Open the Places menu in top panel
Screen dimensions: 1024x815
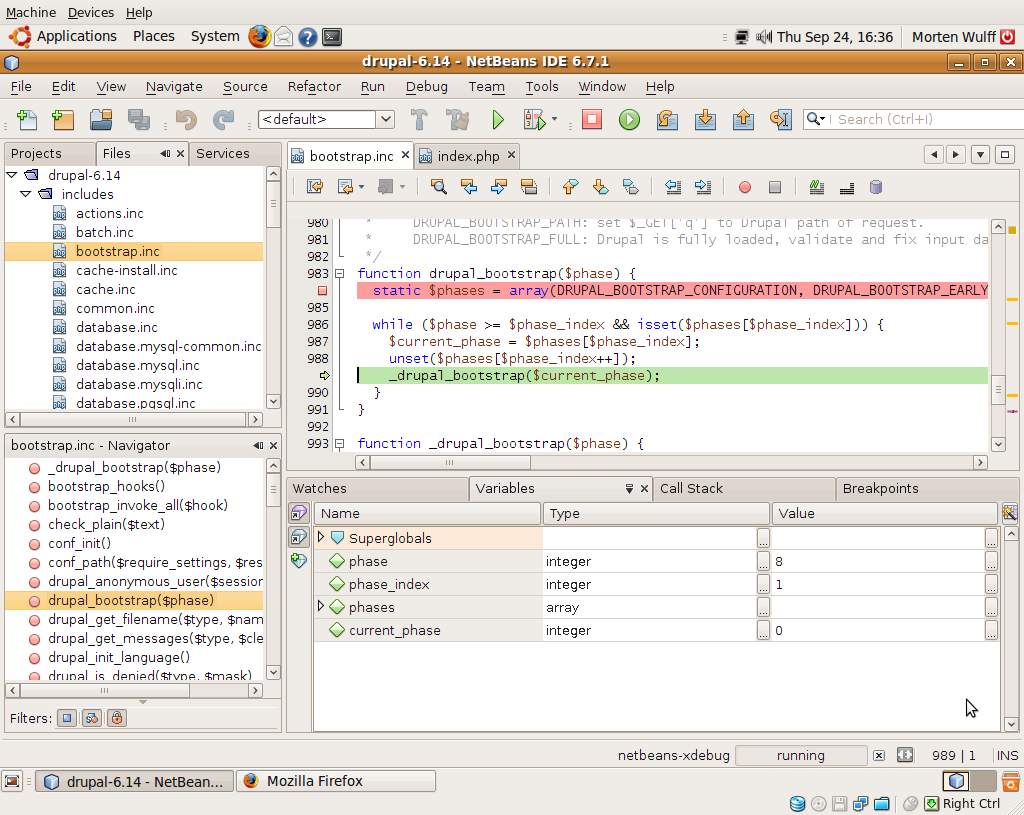[x=153, y=37]
